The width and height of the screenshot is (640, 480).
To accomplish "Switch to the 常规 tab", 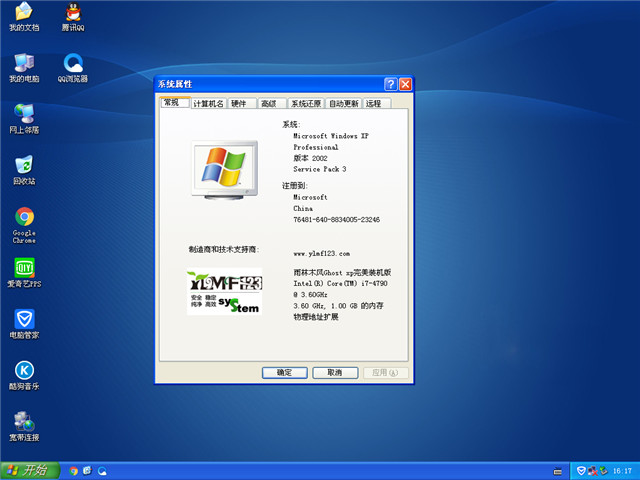I will click(175, 103).
